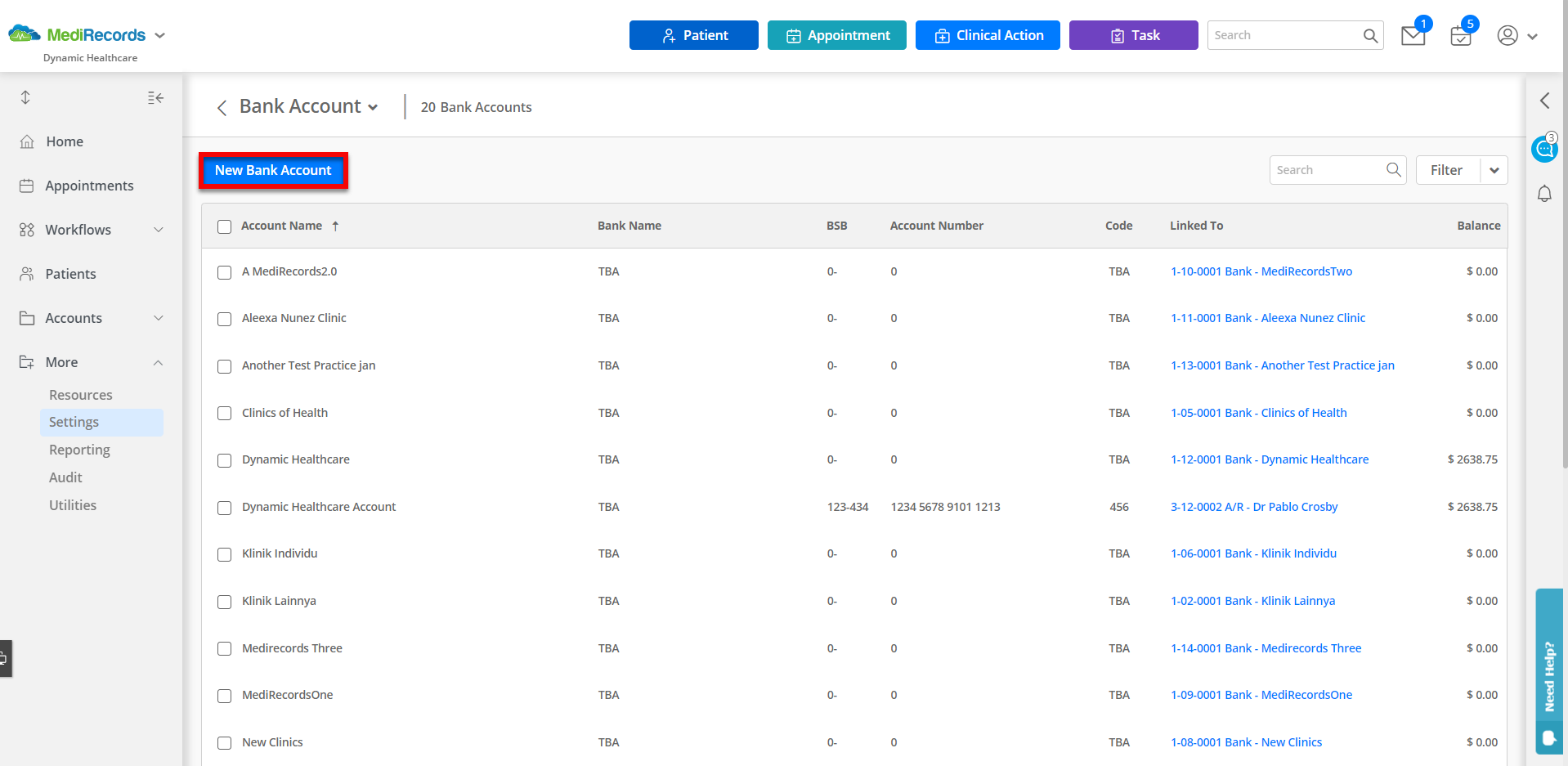Go to Home in the sidebar

pos(65,141)
